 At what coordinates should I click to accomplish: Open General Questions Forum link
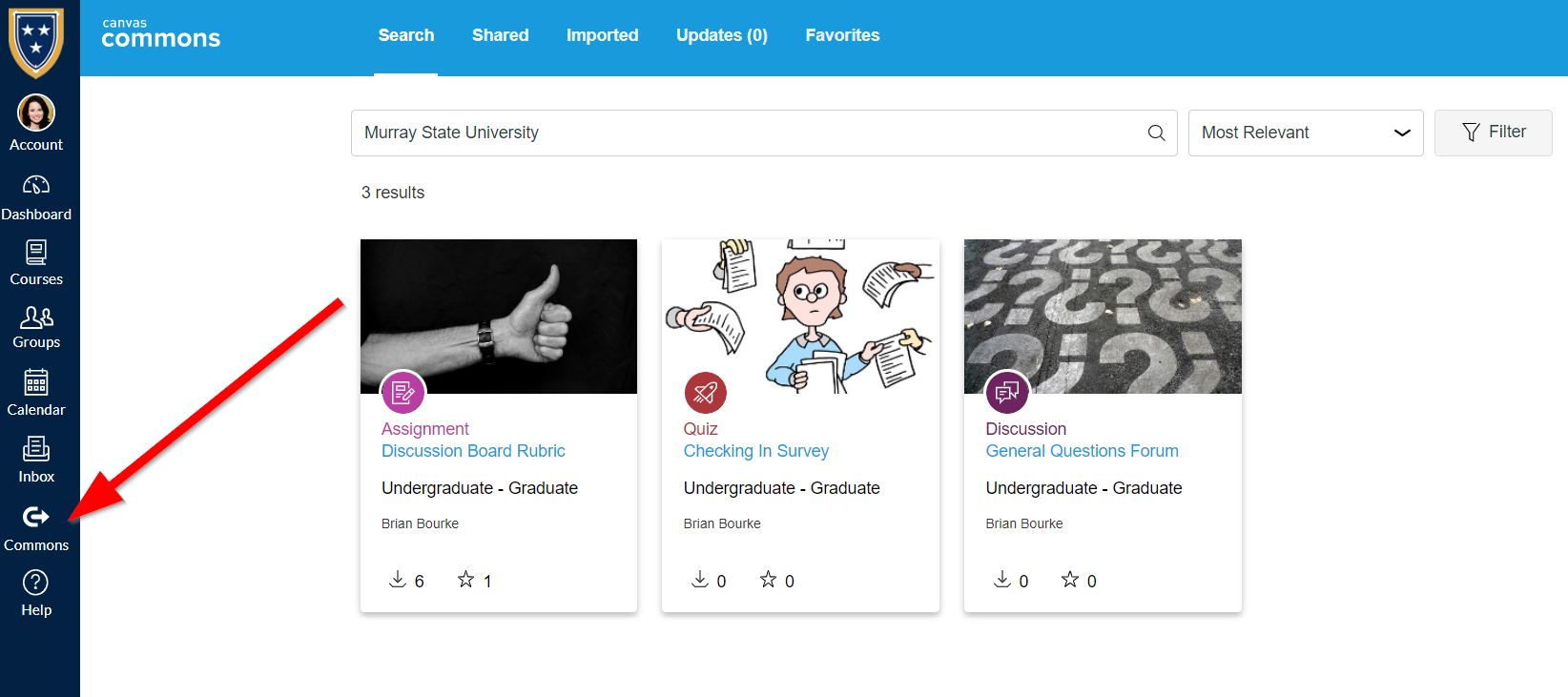tap(1083, 451)
